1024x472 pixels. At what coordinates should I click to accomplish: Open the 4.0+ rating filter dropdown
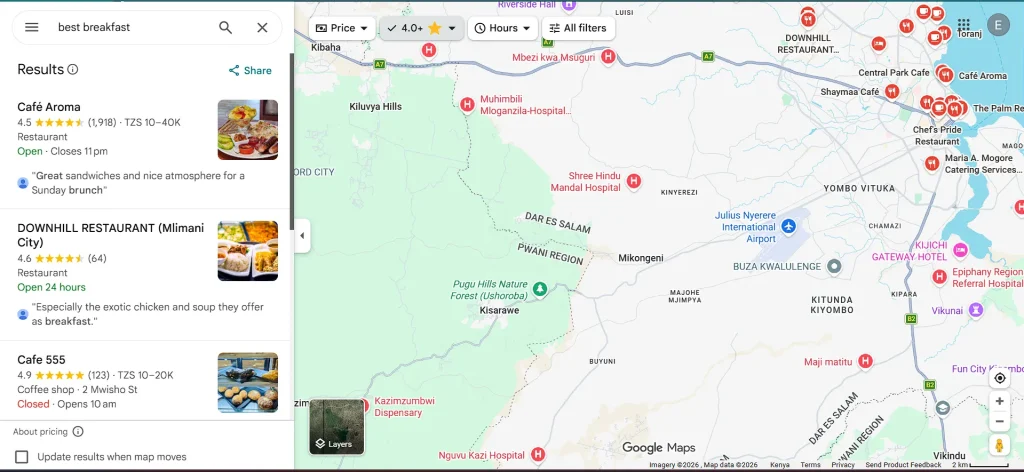click(422, 28)
